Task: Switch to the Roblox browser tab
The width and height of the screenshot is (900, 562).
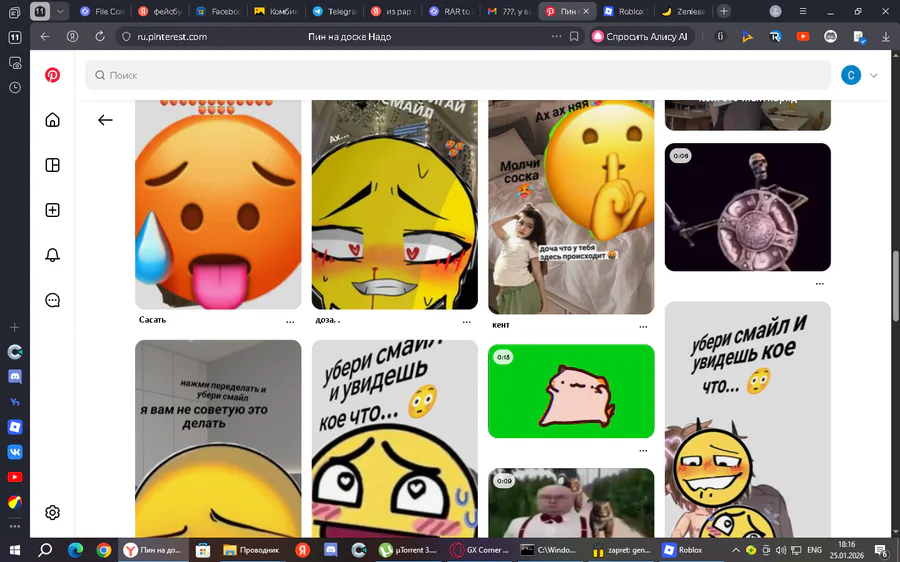Action: pos(625,11)
